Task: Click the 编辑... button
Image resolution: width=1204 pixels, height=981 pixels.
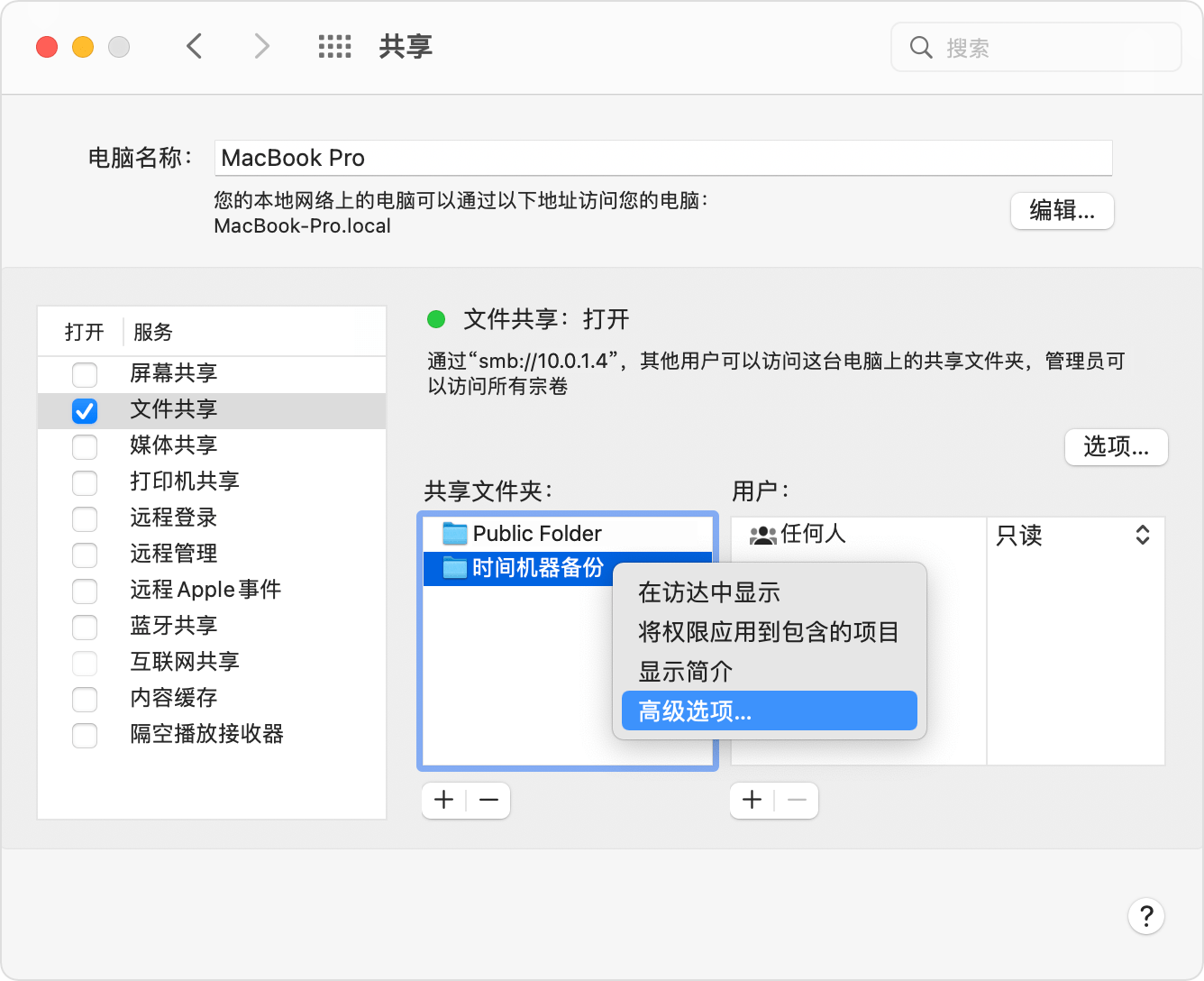Action: tap(1062, 211)
